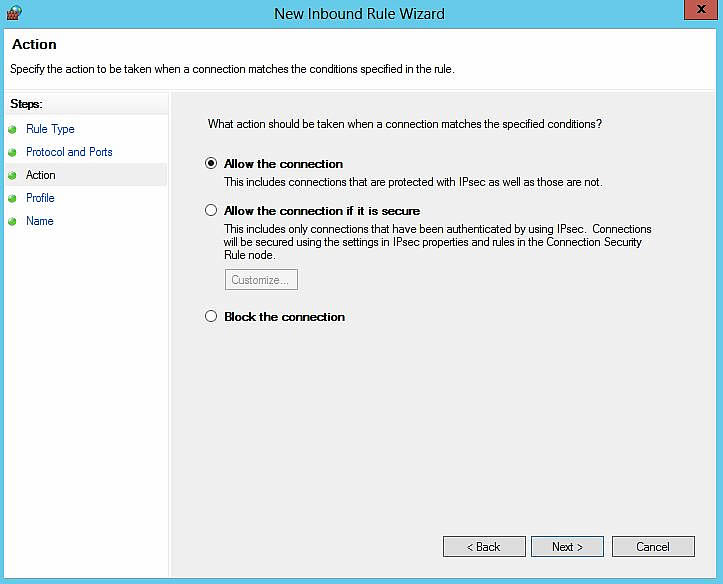
Task: Click the green bullet beside Protocol and Ports
Action: click(x=12, y=153)
